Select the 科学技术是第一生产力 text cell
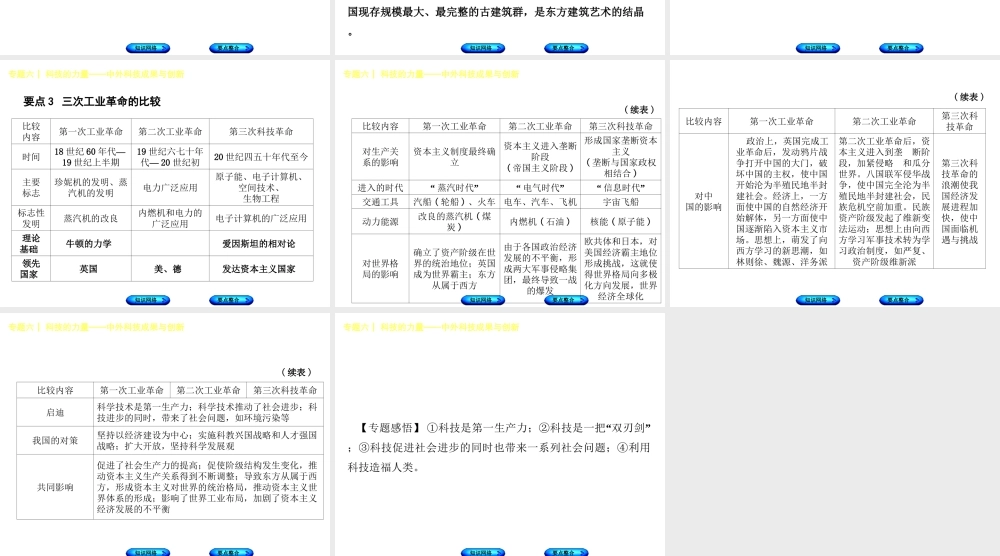1000x556 pixels. (x=208, y=413)
